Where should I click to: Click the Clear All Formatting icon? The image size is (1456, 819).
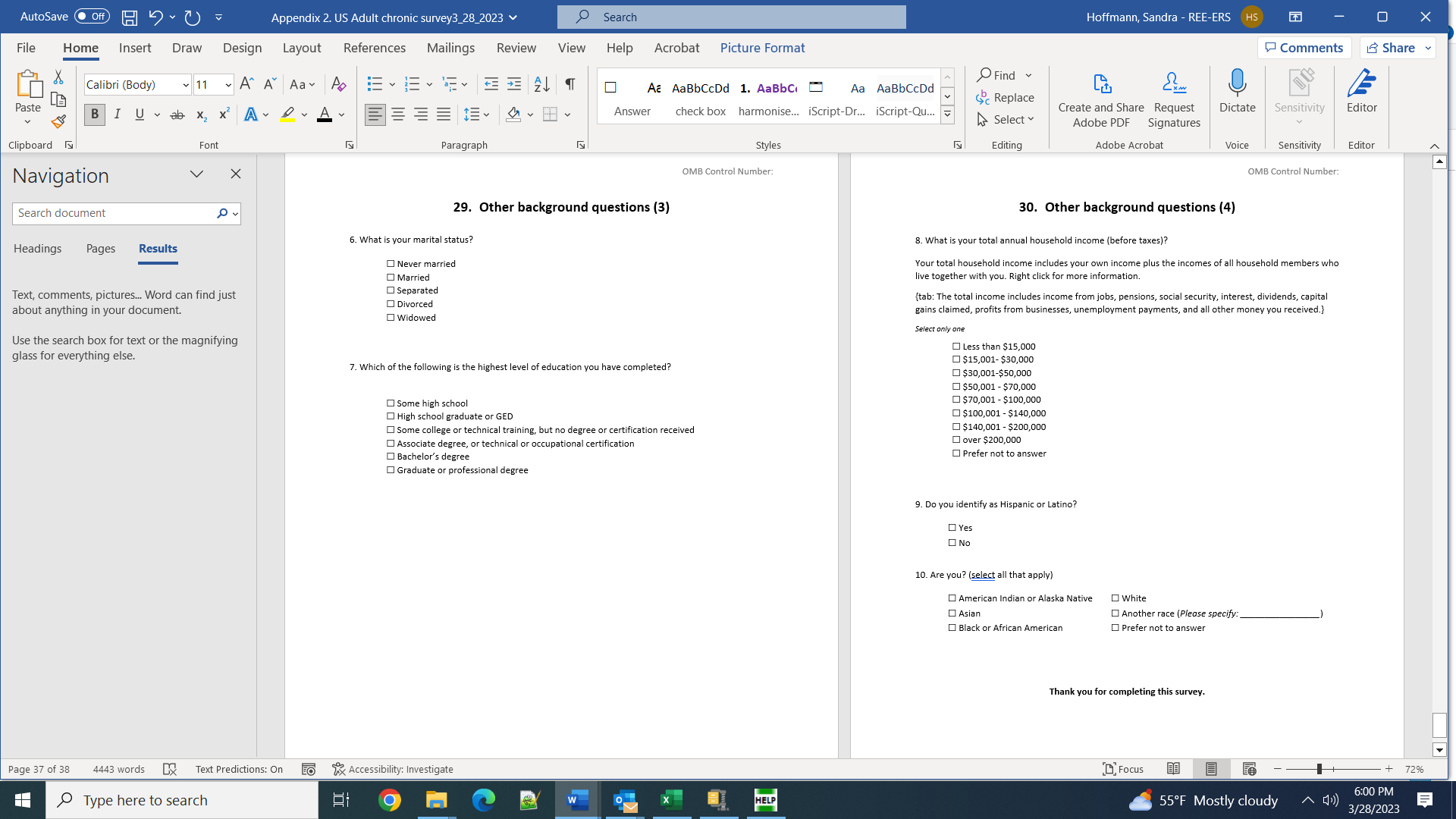click(338, 84)
